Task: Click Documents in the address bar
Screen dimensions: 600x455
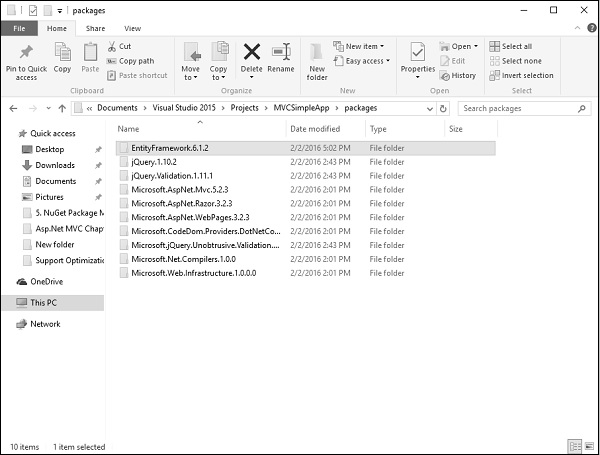Action: (117, 108)
